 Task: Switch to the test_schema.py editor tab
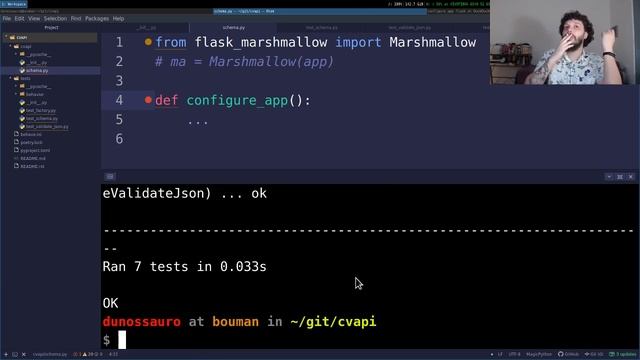coord(322,28)
